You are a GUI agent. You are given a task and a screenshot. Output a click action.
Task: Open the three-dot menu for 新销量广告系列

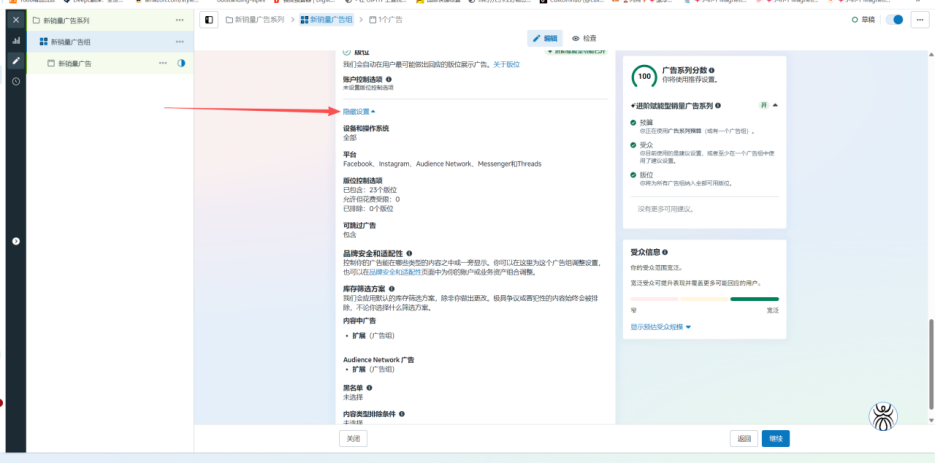coord(180,20)
